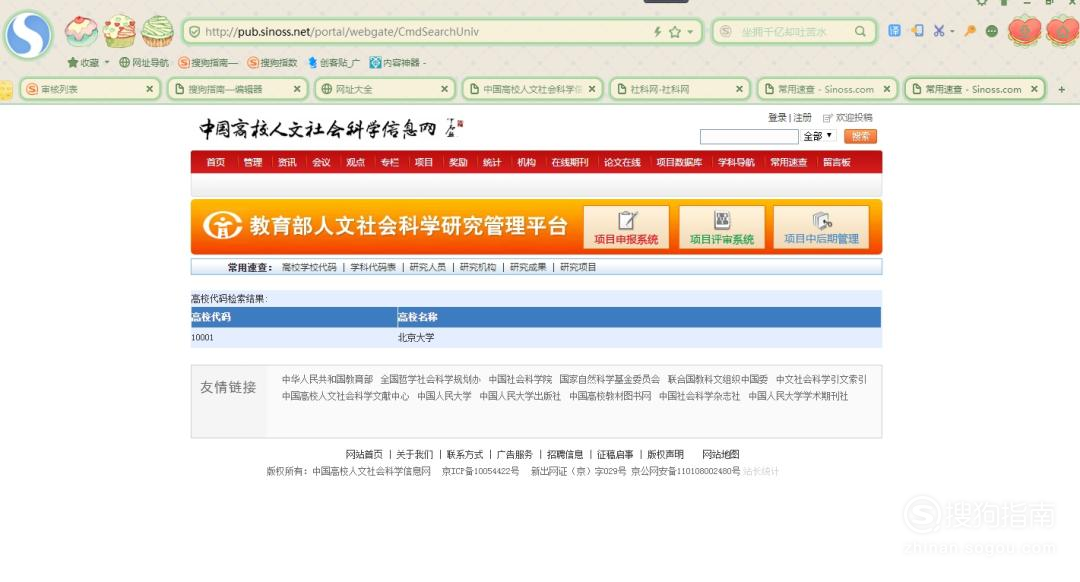
Task: Click the green cupcake skin button
Action: tap(157, 31)
